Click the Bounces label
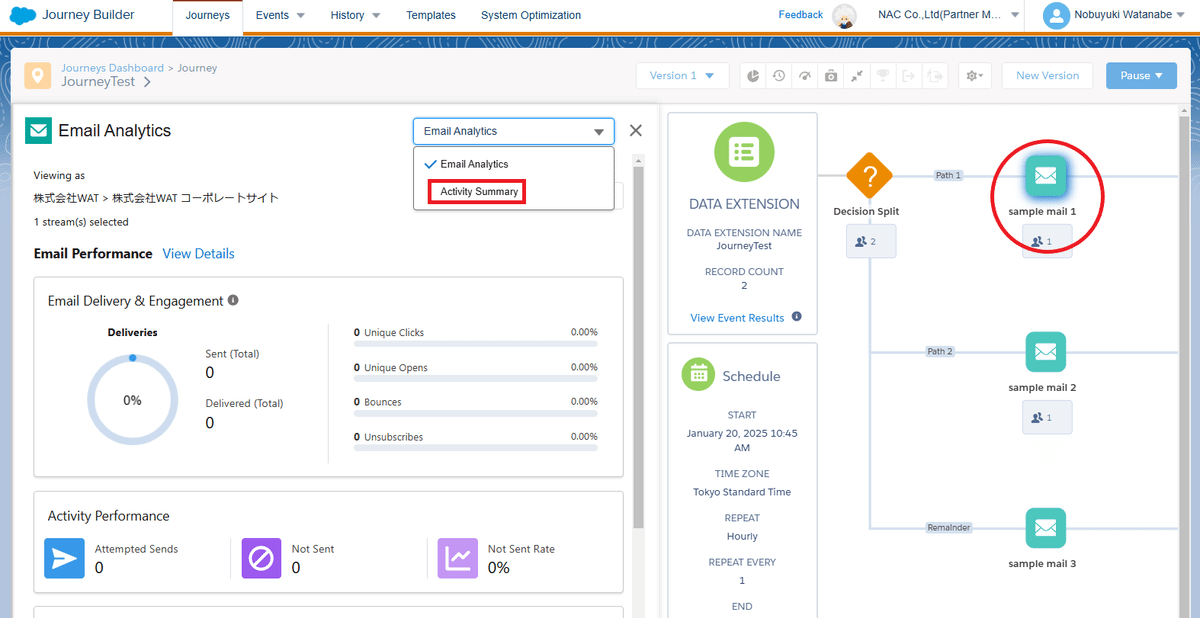The image size is (1200, 618). pyautogui.click(x=383, y=402)
